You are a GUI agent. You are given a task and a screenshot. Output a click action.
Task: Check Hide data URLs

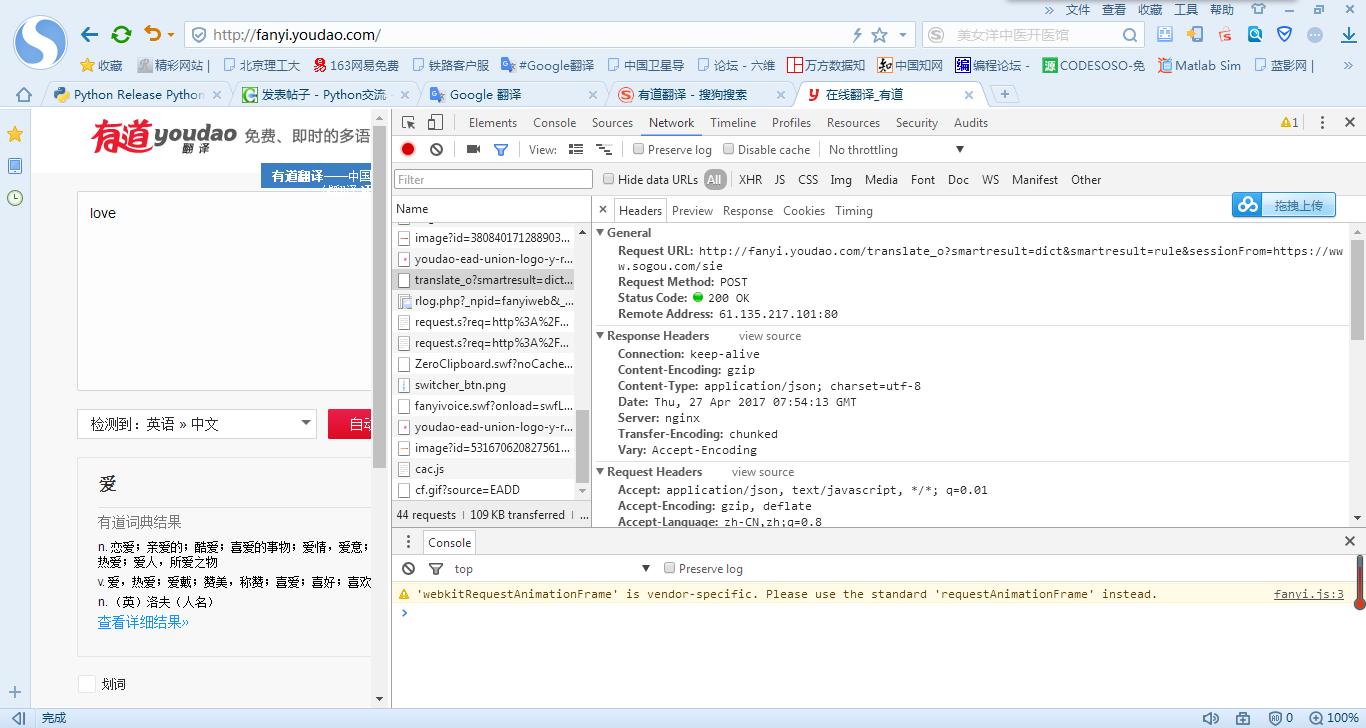609,180
